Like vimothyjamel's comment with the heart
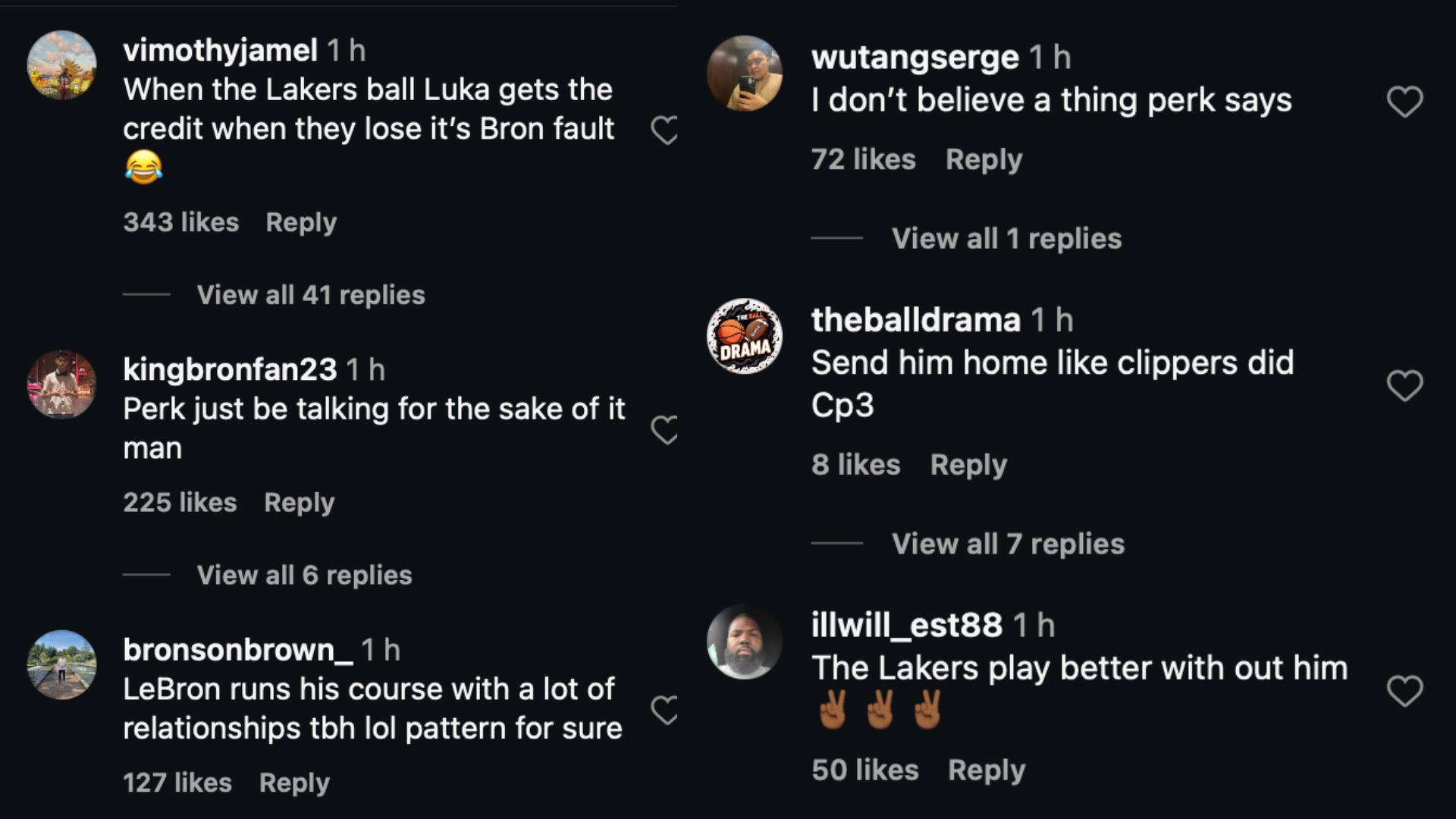Screen dimensions: 1456x819 click(665, 130)
